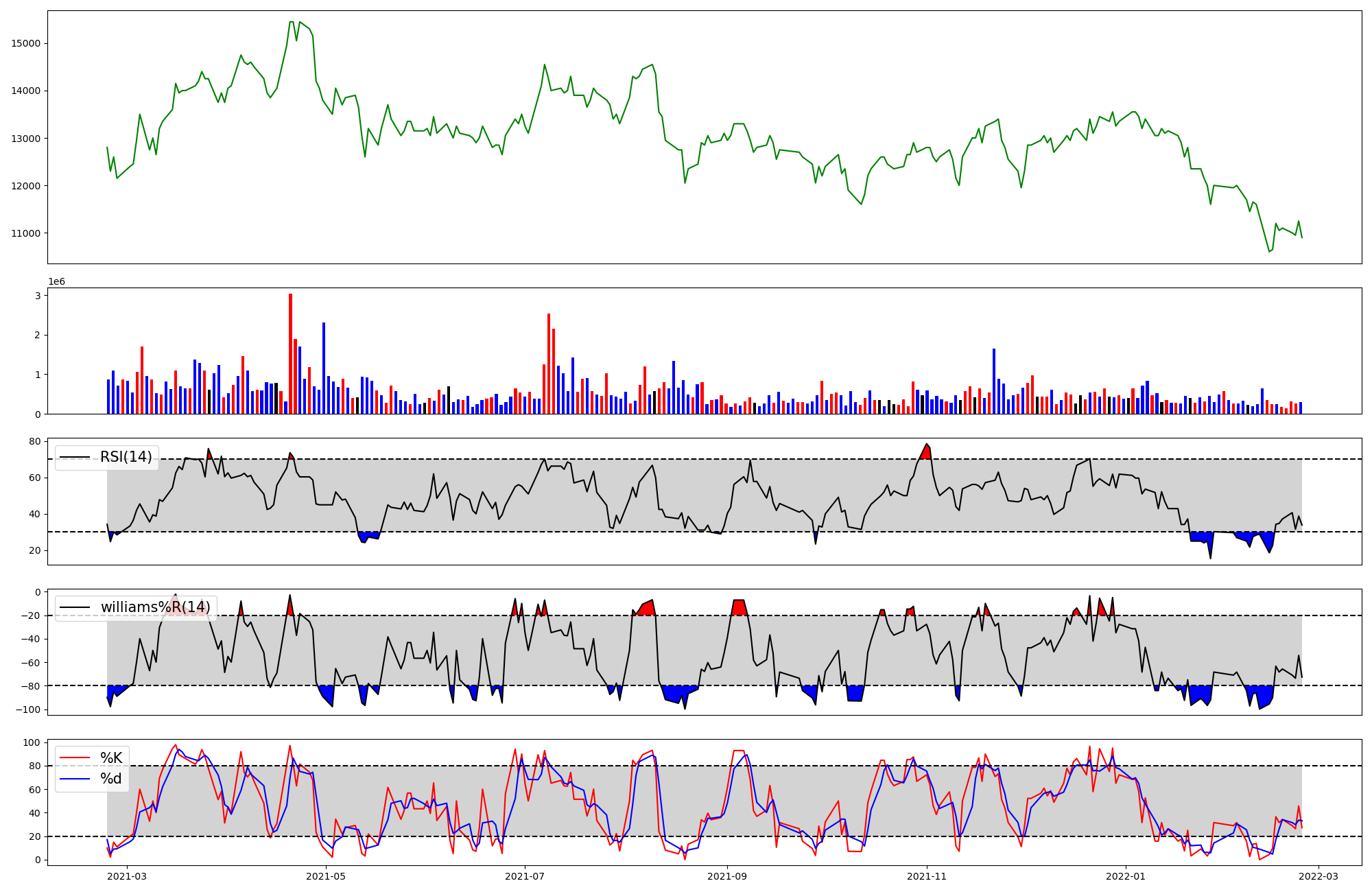This screenshot has height=892, width=1372.
Task: Click the 11000 price axis tick label
Action: pos(26,233)
